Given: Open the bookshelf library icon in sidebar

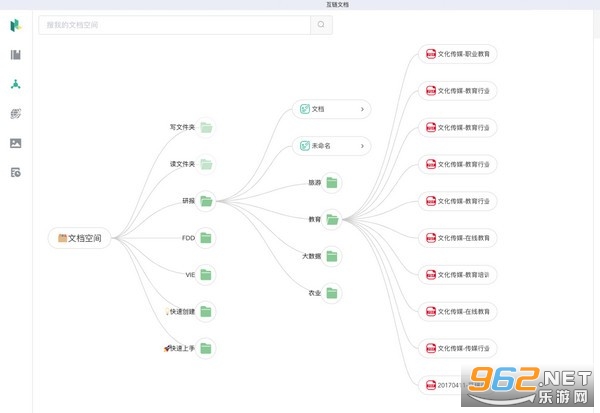Looking at the screenshot, I should coord(16,55).
